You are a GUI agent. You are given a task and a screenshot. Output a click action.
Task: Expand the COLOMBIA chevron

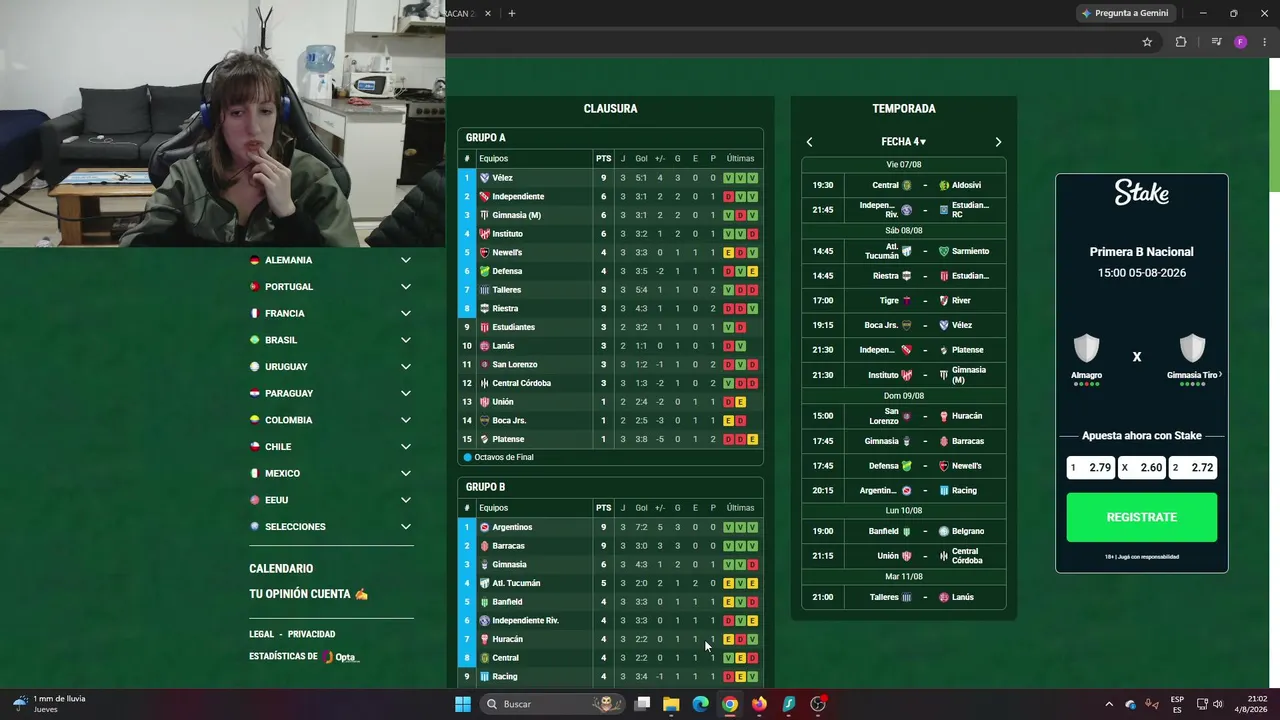(406, 420)
